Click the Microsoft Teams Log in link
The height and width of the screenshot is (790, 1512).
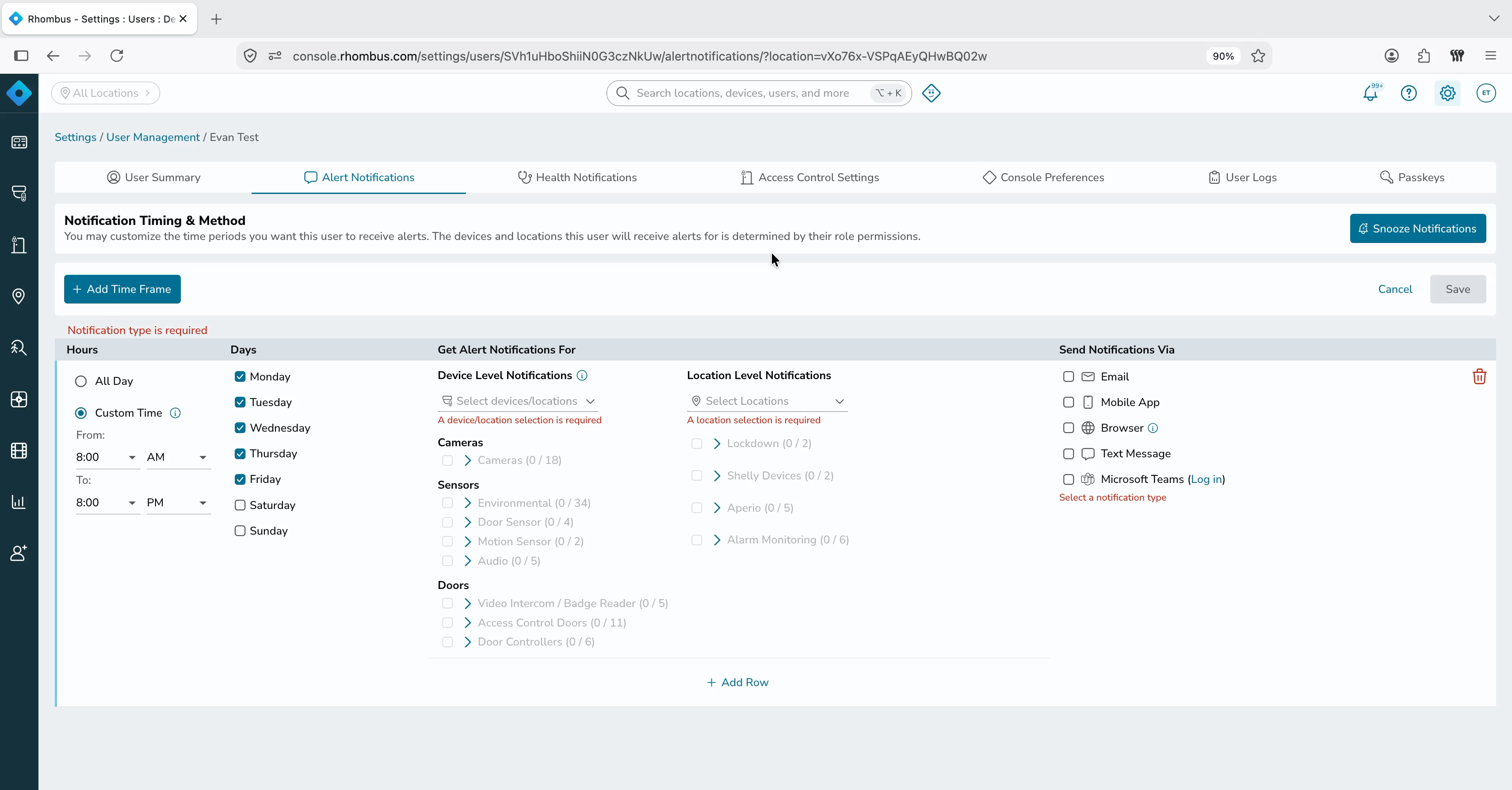pos(1206,479)
